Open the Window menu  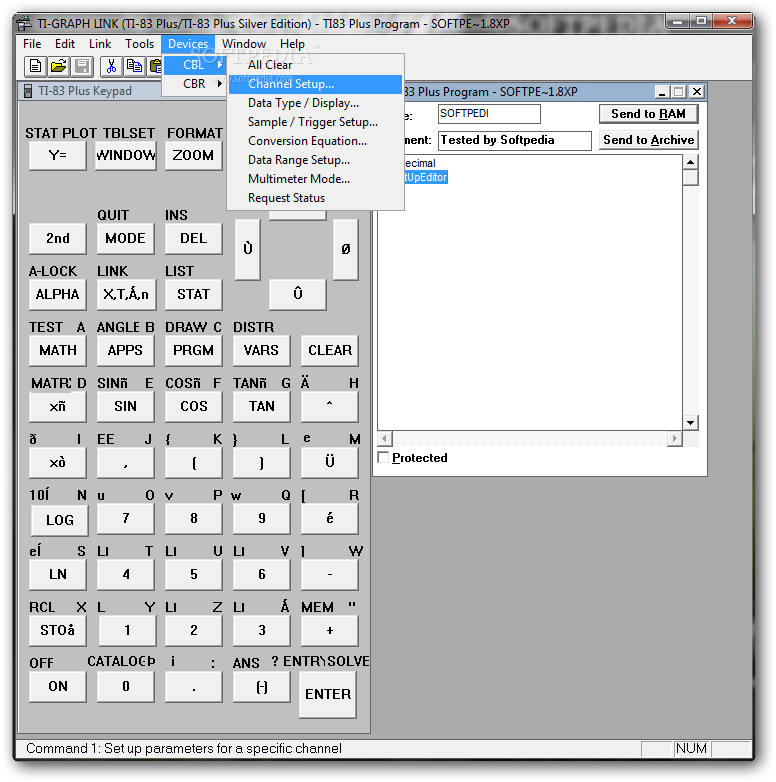(244, 44)
